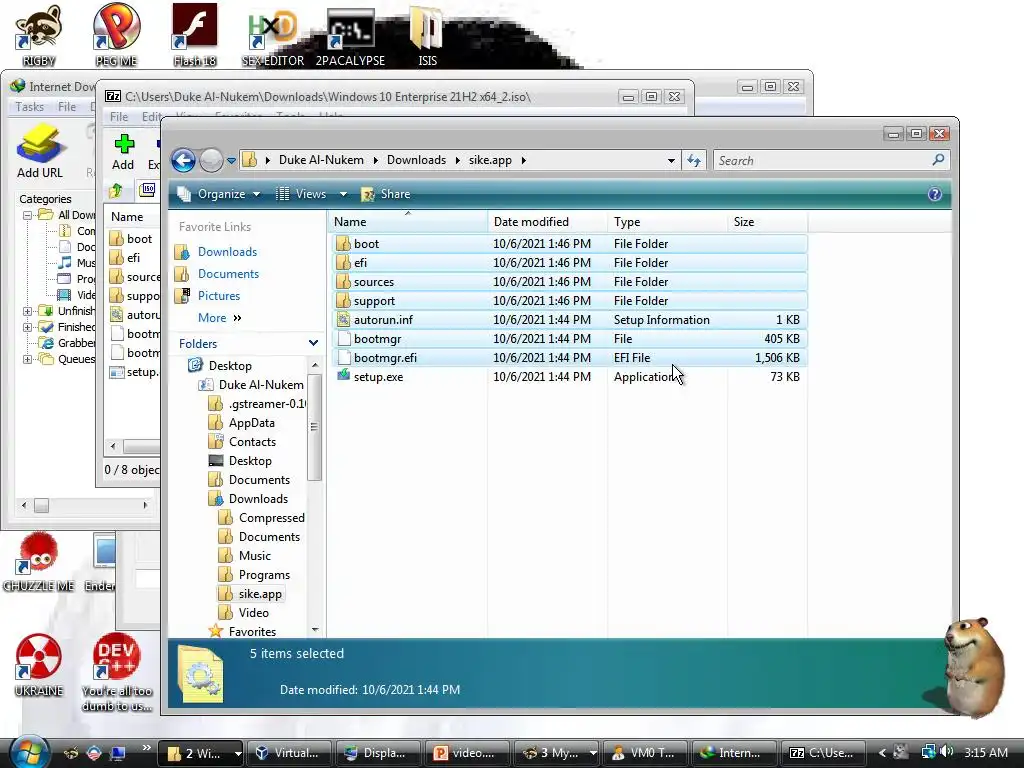Image resolution: width=1024 pixels, height=768 pixels.
Task: Select AppData folder in Folders tree
Action: click(251, 423)
